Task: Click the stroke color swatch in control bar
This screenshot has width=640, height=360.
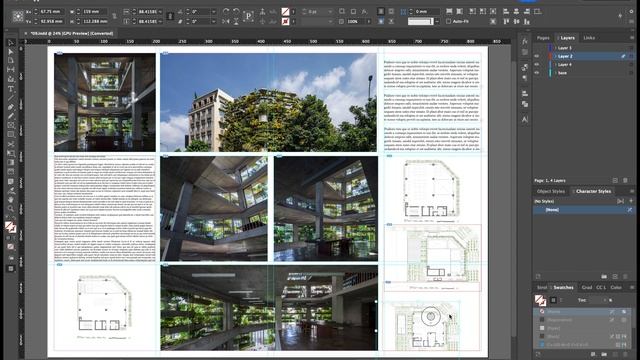Action: 285,21
